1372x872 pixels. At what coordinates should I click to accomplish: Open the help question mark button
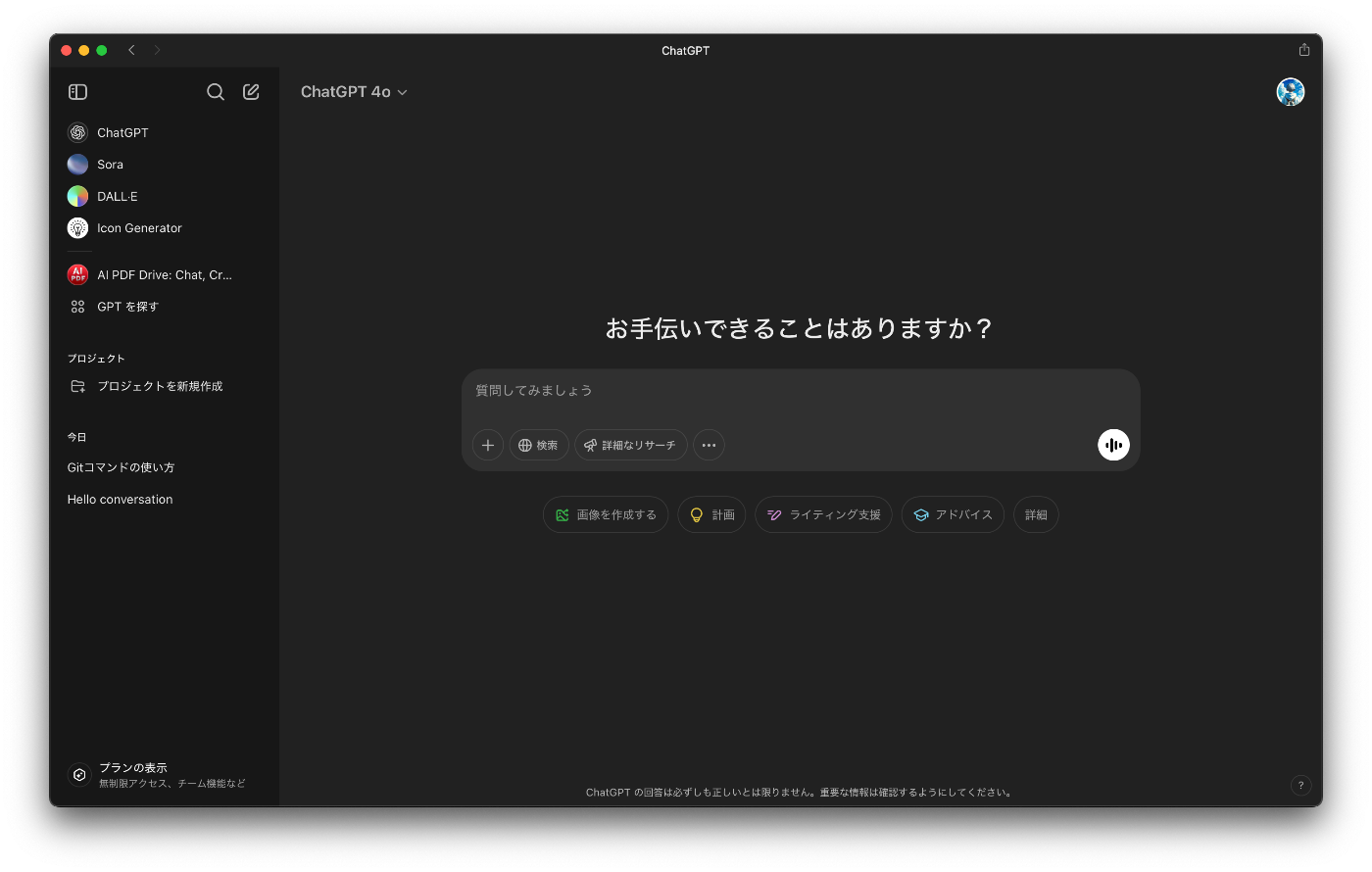(1300, 785)
